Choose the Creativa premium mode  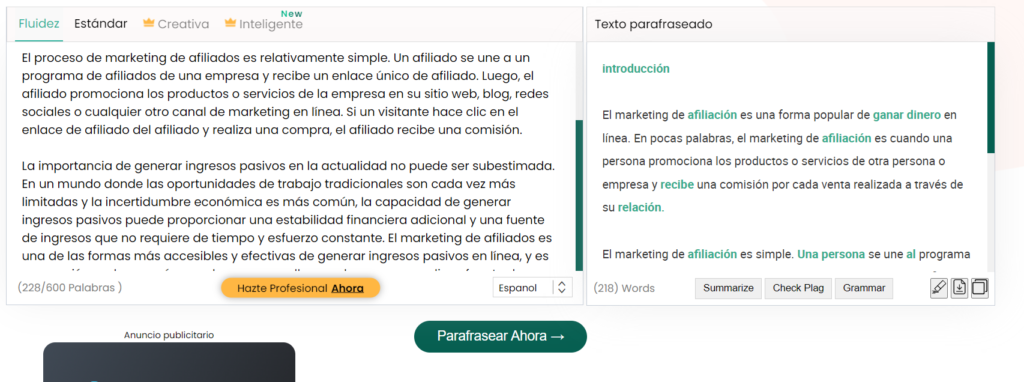point(184,24)
